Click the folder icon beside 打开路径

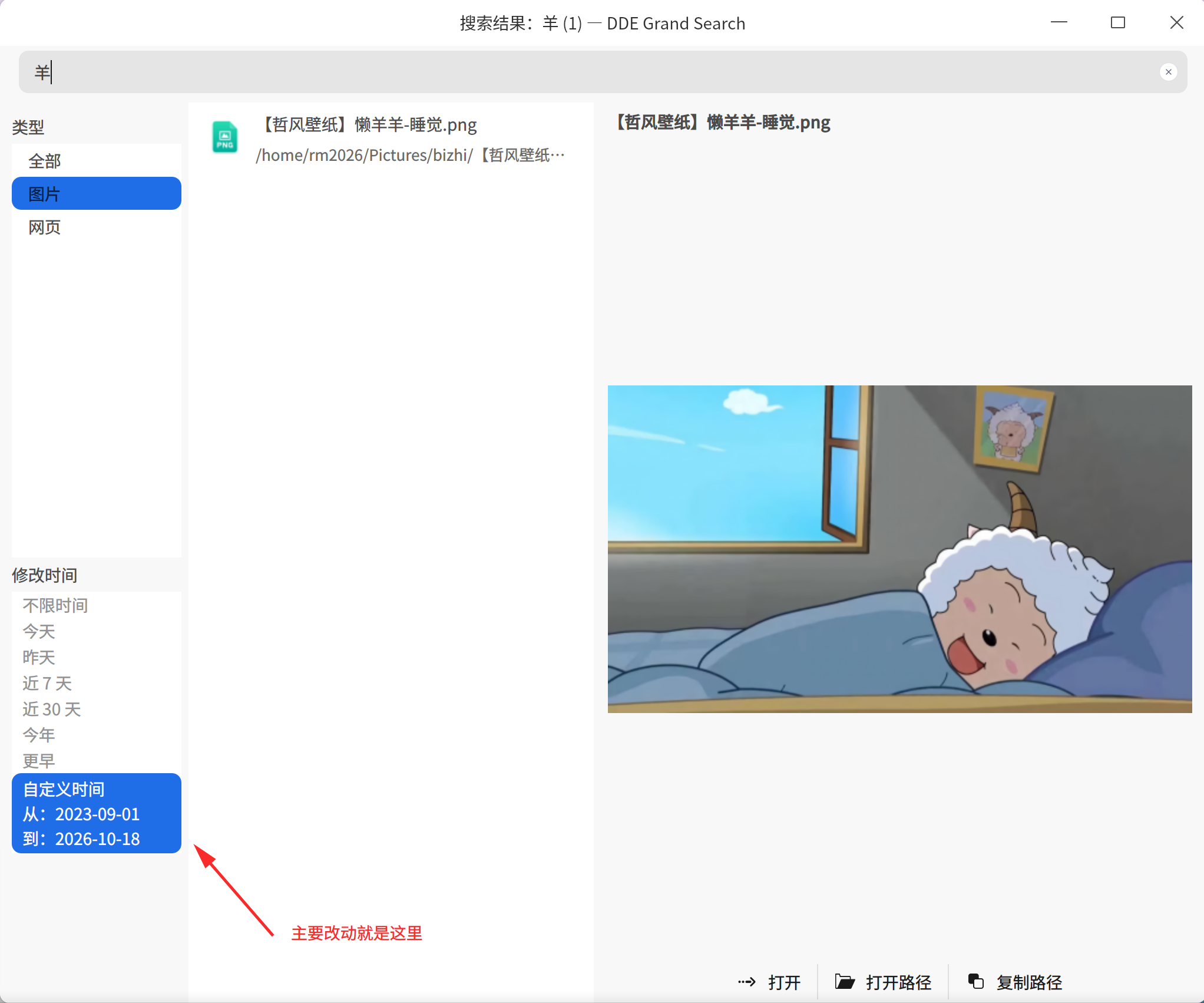845,981
